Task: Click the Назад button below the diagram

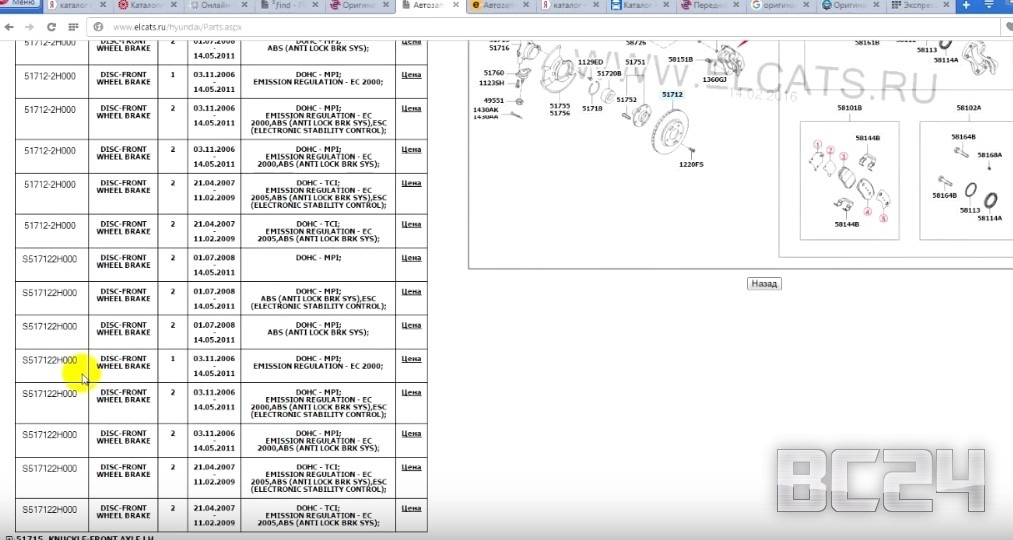Action: pos(764,284)
